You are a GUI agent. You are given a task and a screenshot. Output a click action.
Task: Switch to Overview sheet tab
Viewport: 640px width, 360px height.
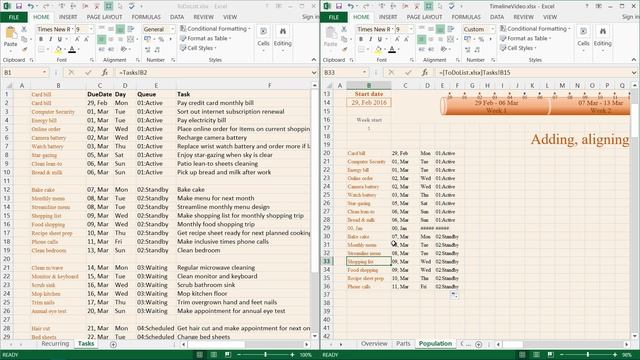374,344
